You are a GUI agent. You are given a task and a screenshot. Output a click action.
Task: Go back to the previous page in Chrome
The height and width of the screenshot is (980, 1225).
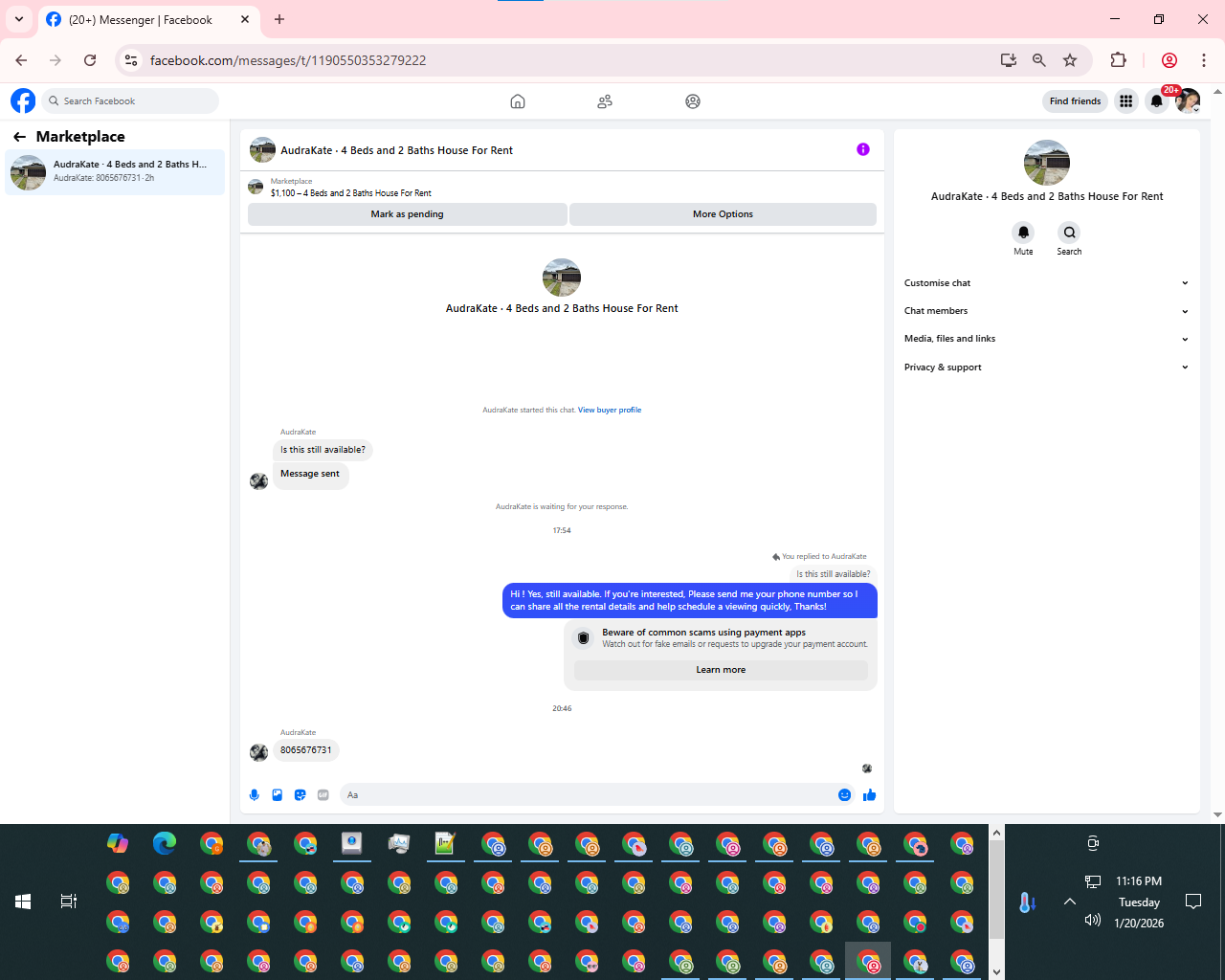[x=21, y=60]
